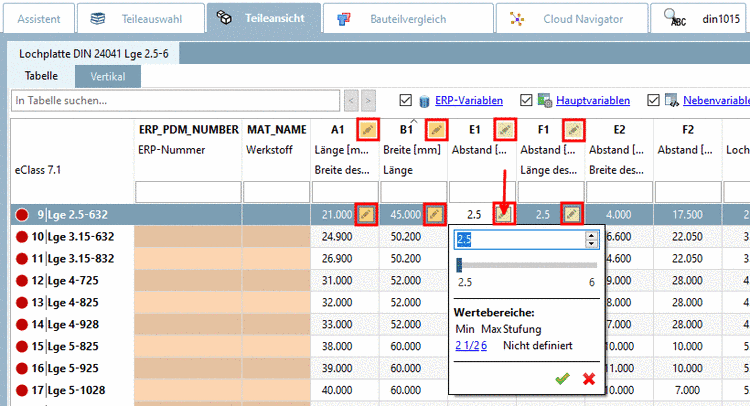
Task: Select the Teileansicht tab
Action: click(264, 18)
